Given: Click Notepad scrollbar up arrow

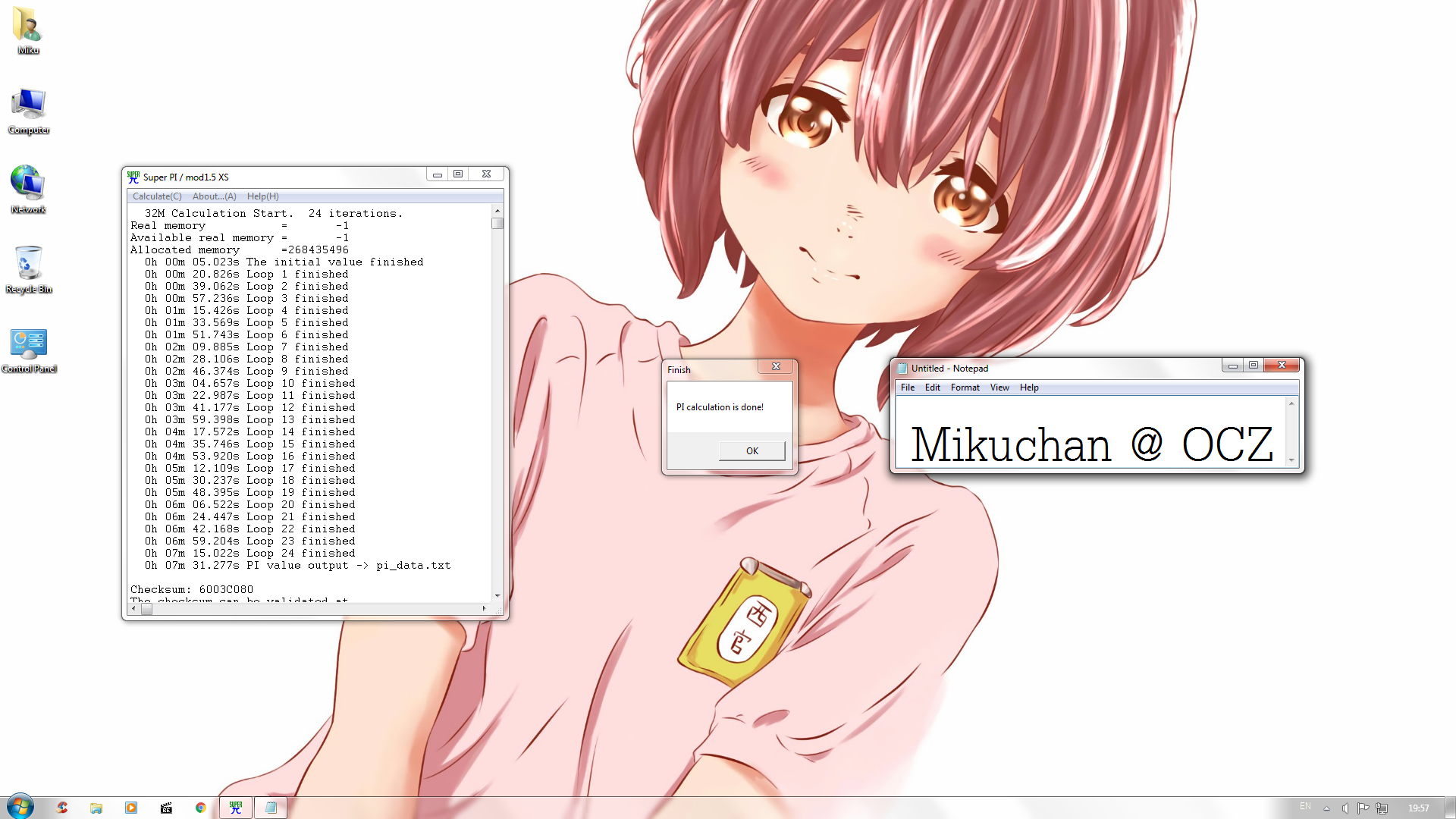Looking at the screenshot, I should pyautogui.click(x=1291, y=403).
